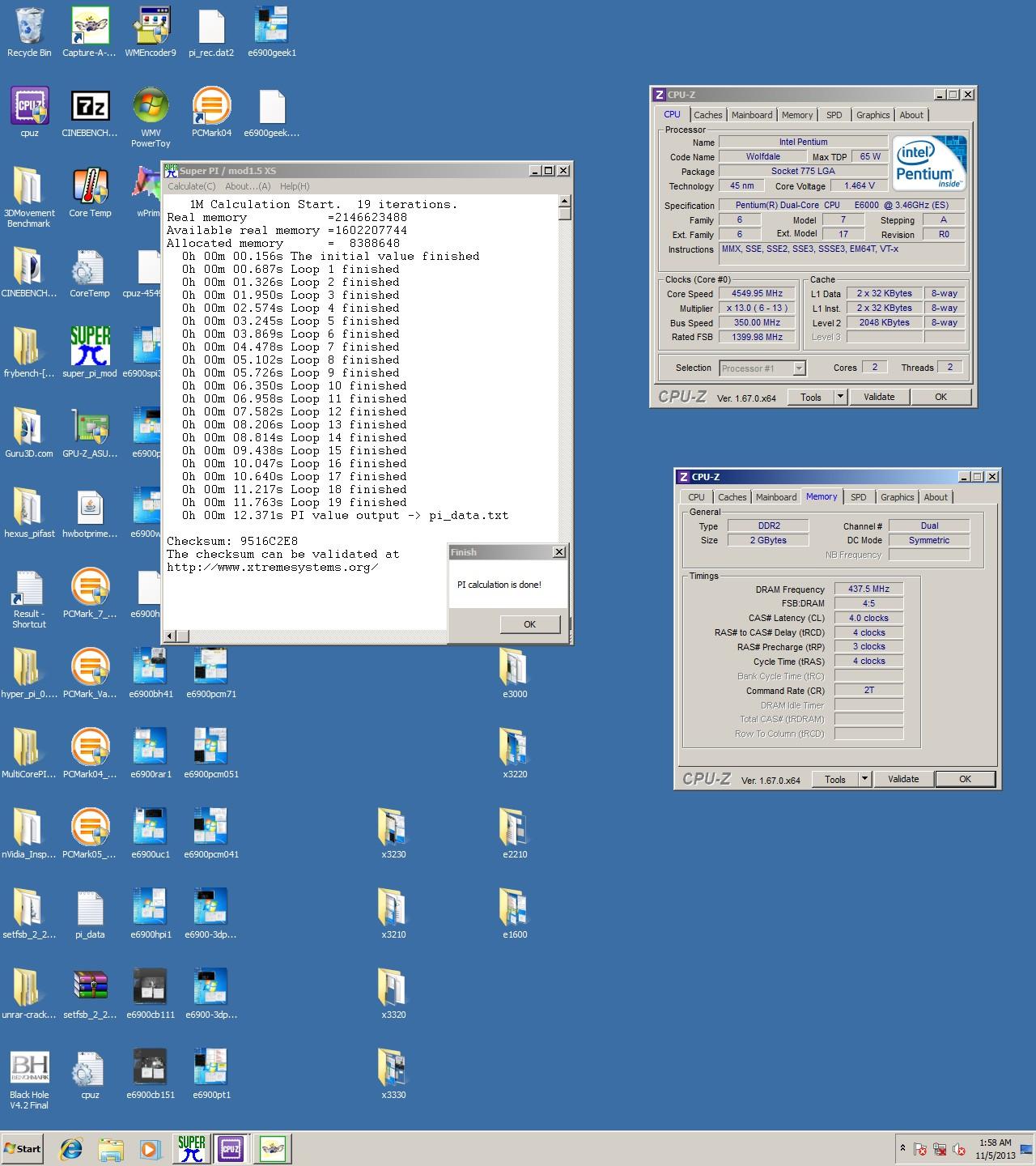Screen dimensions: 1036x1166
Task: Open the GPU-Z_ASU... icon
Action: click(90, 433)
